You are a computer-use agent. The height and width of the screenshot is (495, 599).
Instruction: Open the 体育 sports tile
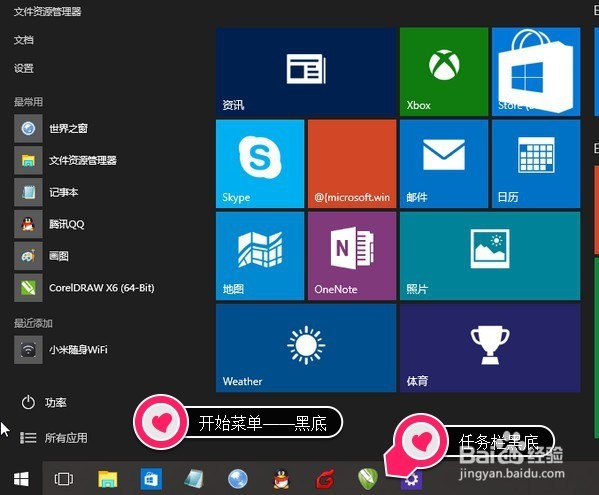[490, 348]
